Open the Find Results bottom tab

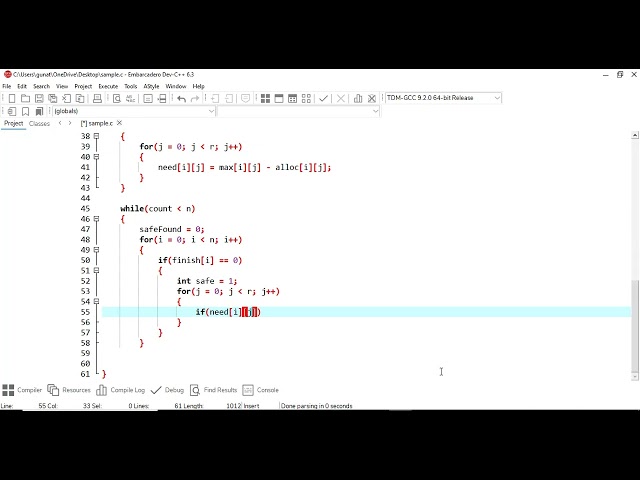(x=213, y=390)
